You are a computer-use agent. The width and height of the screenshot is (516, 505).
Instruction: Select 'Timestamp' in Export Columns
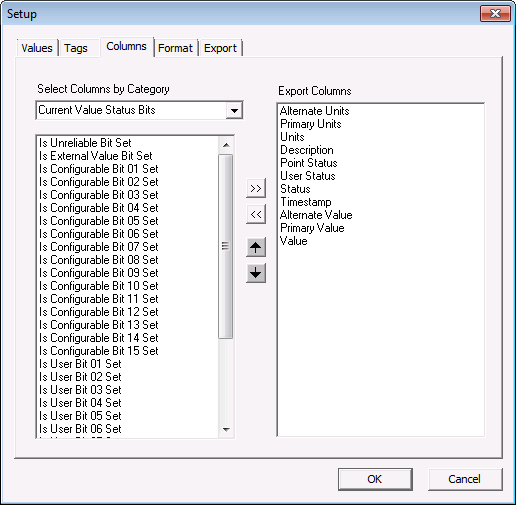(x=306, y=202)
